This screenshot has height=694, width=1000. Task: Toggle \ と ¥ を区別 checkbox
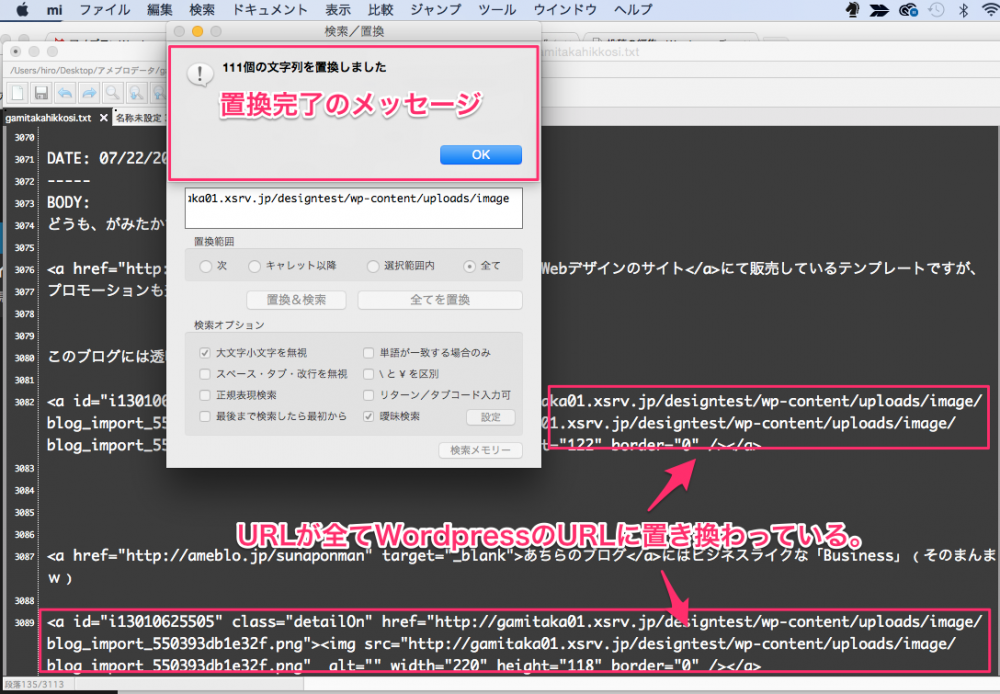tap(368, 374)
